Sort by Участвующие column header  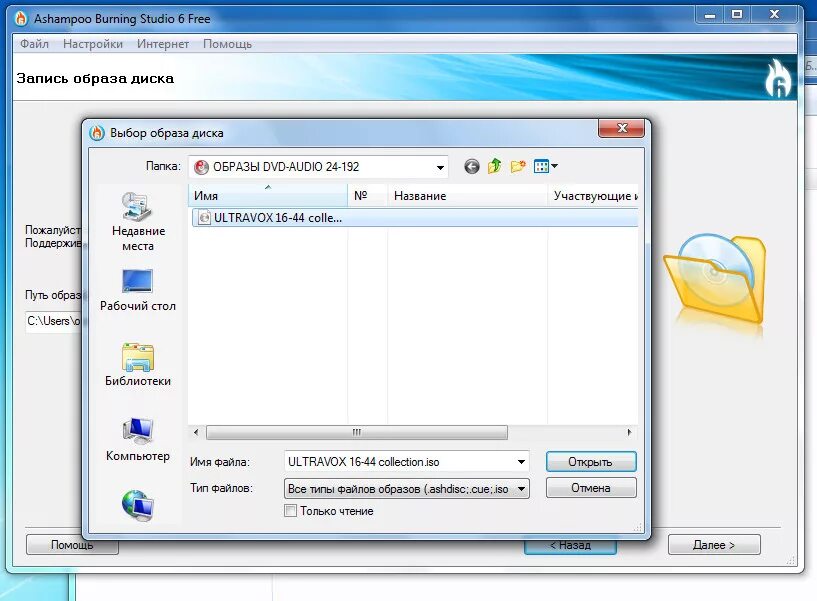[593, 195]
